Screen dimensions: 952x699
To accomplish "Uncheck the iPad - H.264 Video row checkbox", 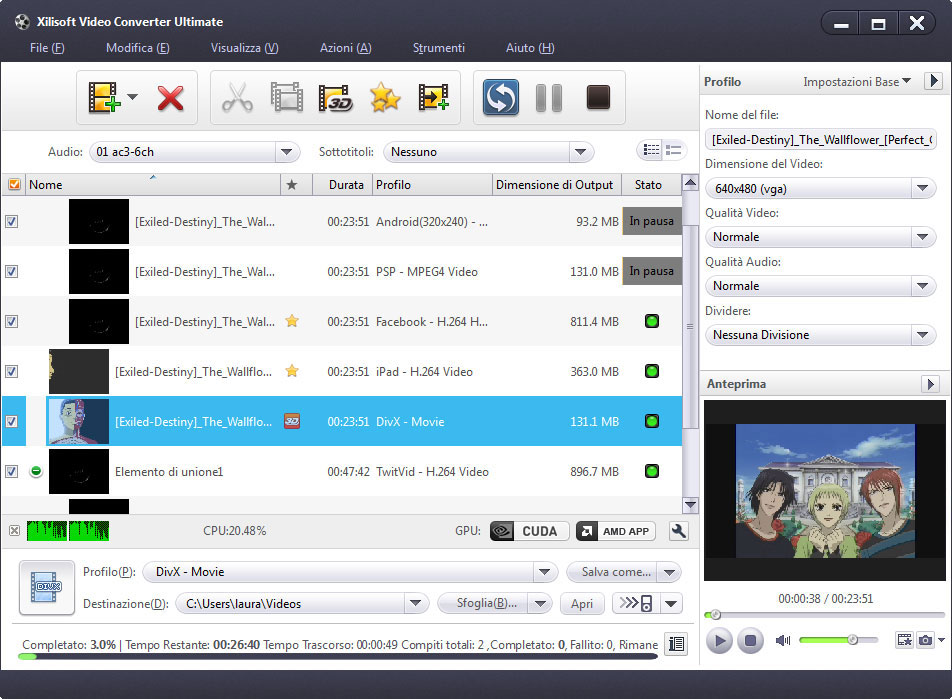I will click(x=12, y=372).
